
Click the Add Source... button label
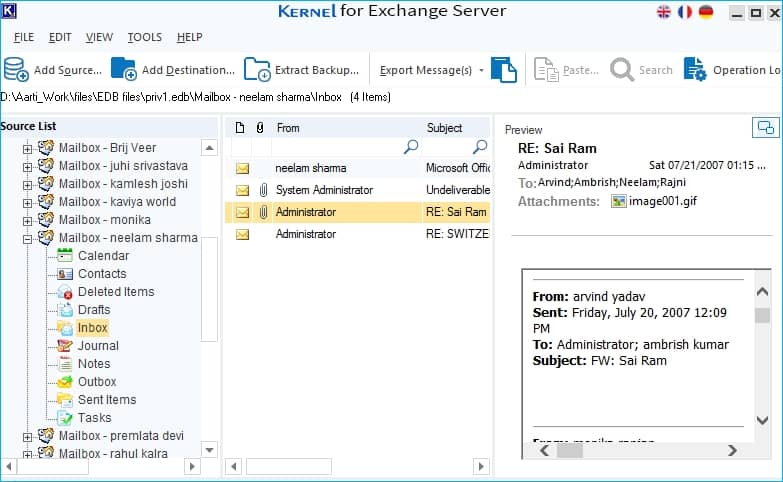click(x=68, y=70)
